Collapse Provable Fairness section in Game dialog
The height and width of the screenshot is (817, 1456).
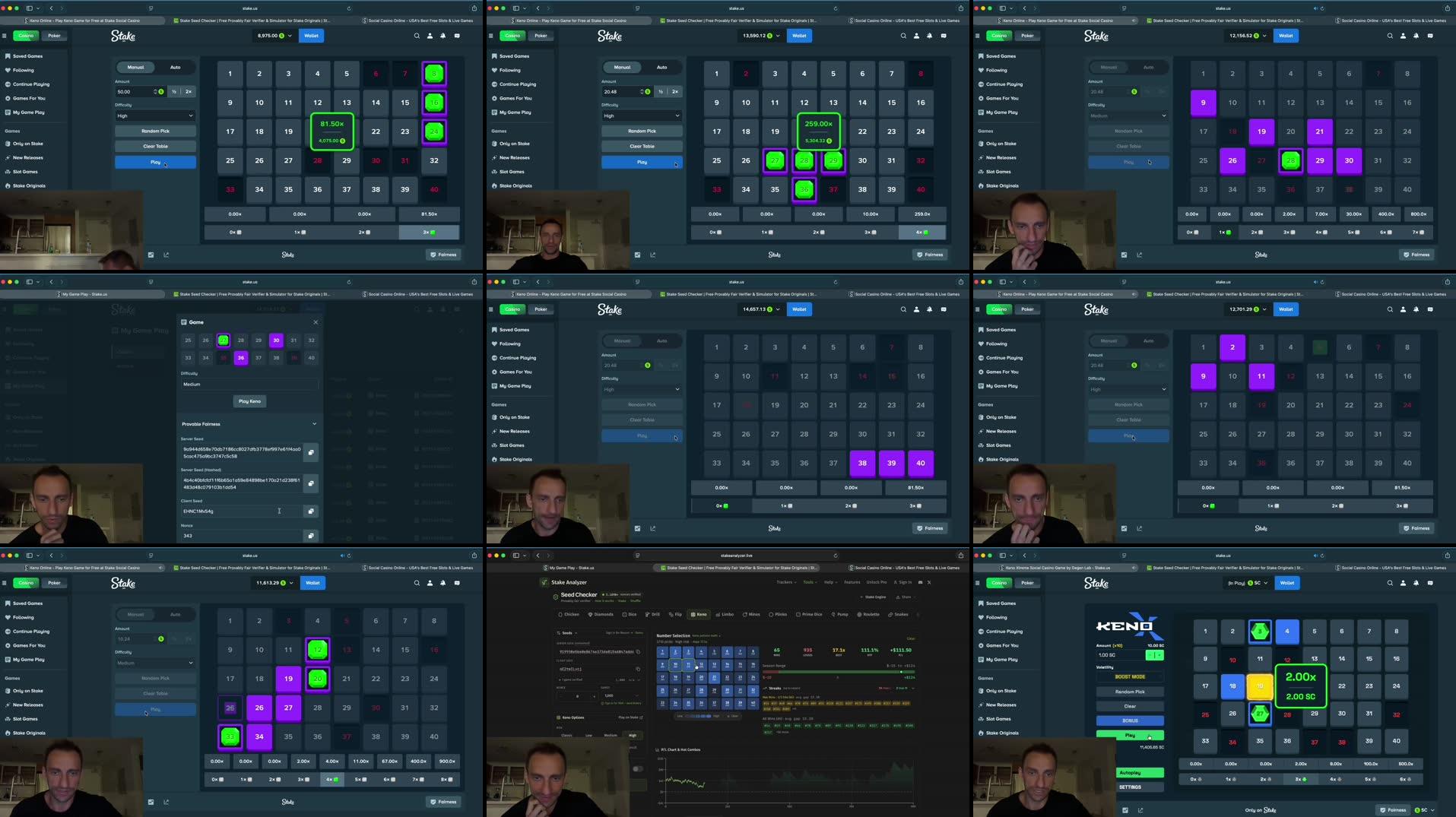pyautogui.click(x=314, y=424)
